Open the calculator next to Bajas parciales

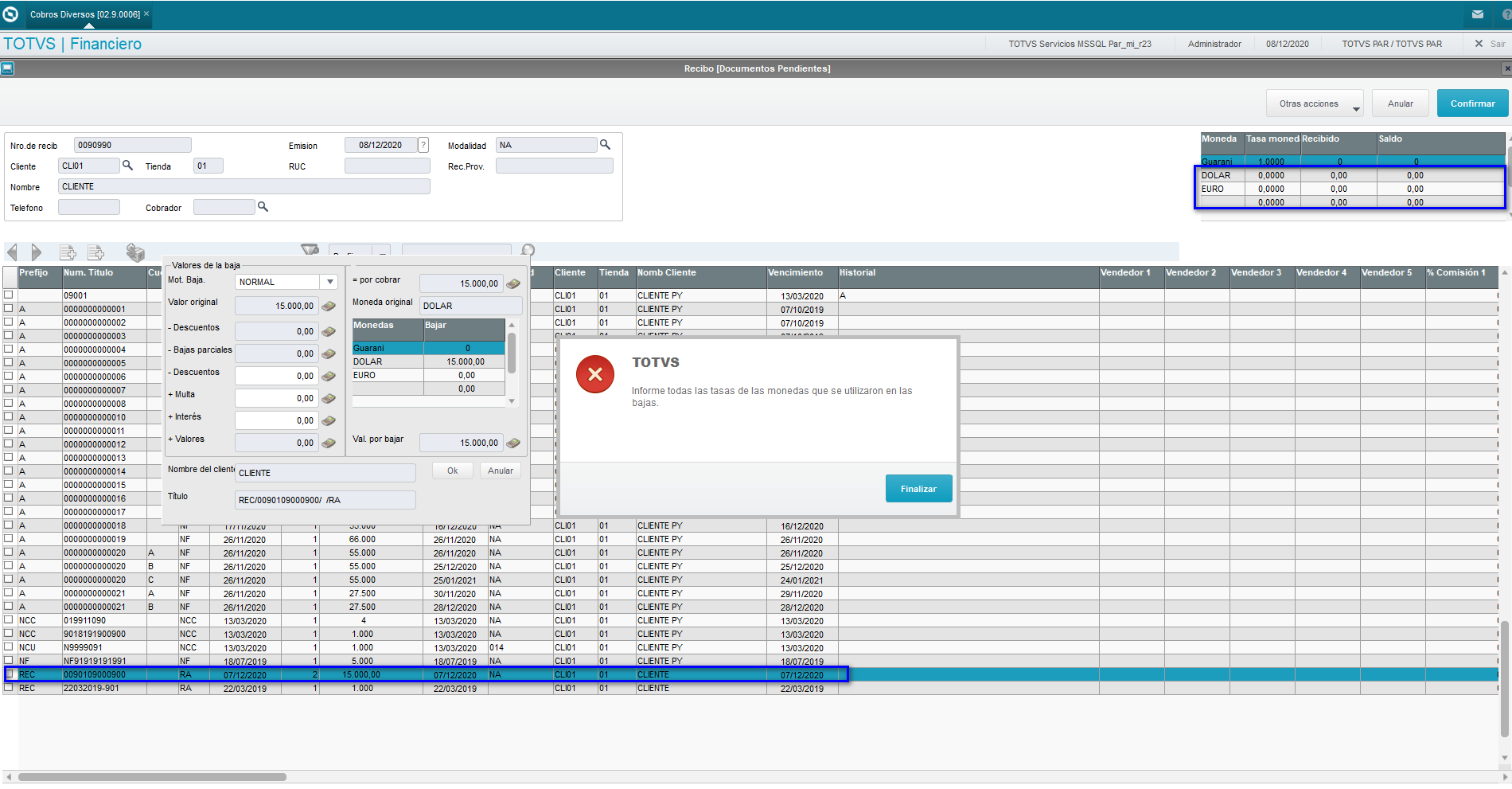(x=329, y=353)
